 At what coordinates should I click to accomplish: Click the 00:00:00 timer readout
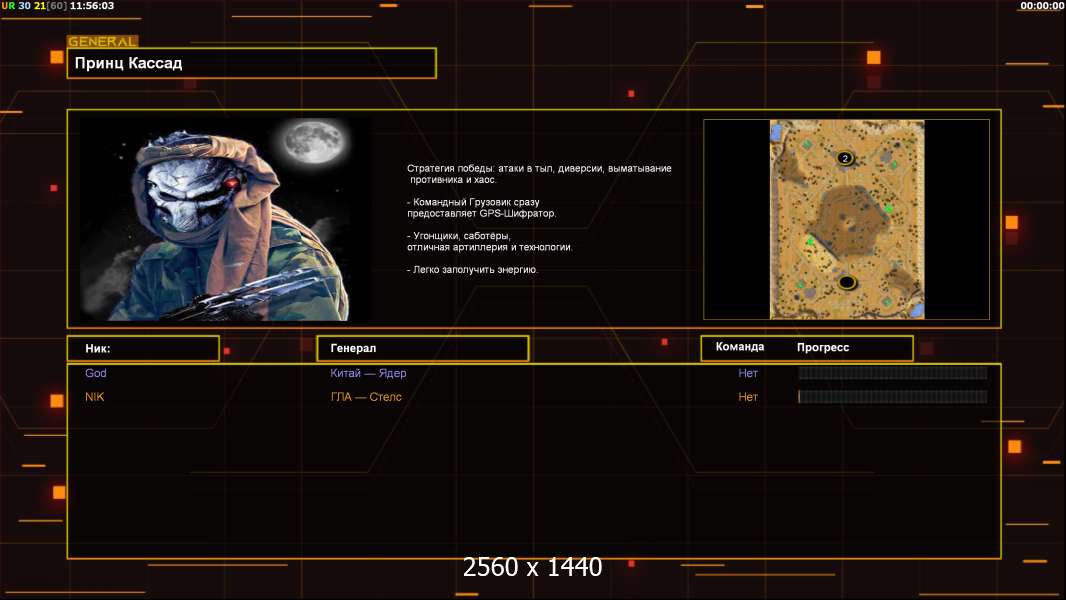(1042, 5)
